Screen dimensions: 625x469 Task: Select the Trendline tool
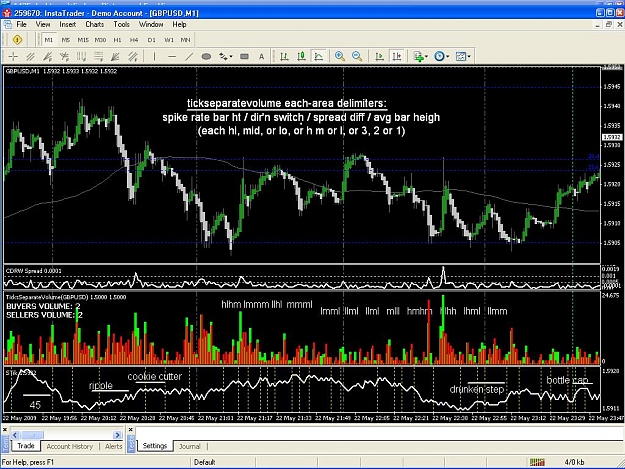pyautogui.click(x=189, y=57)
